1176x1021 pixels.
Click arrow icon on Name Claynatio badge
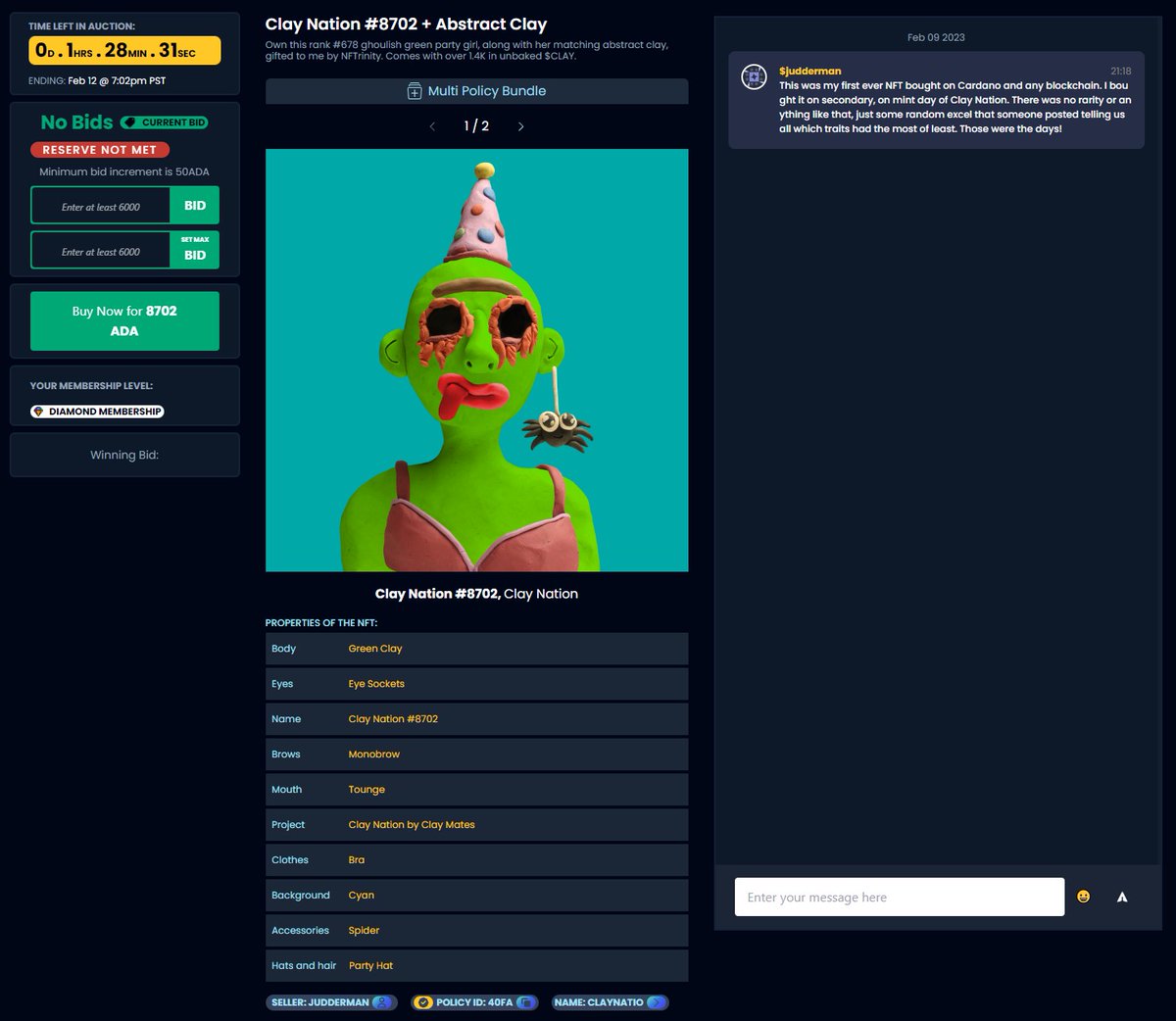pos(656,1002)
